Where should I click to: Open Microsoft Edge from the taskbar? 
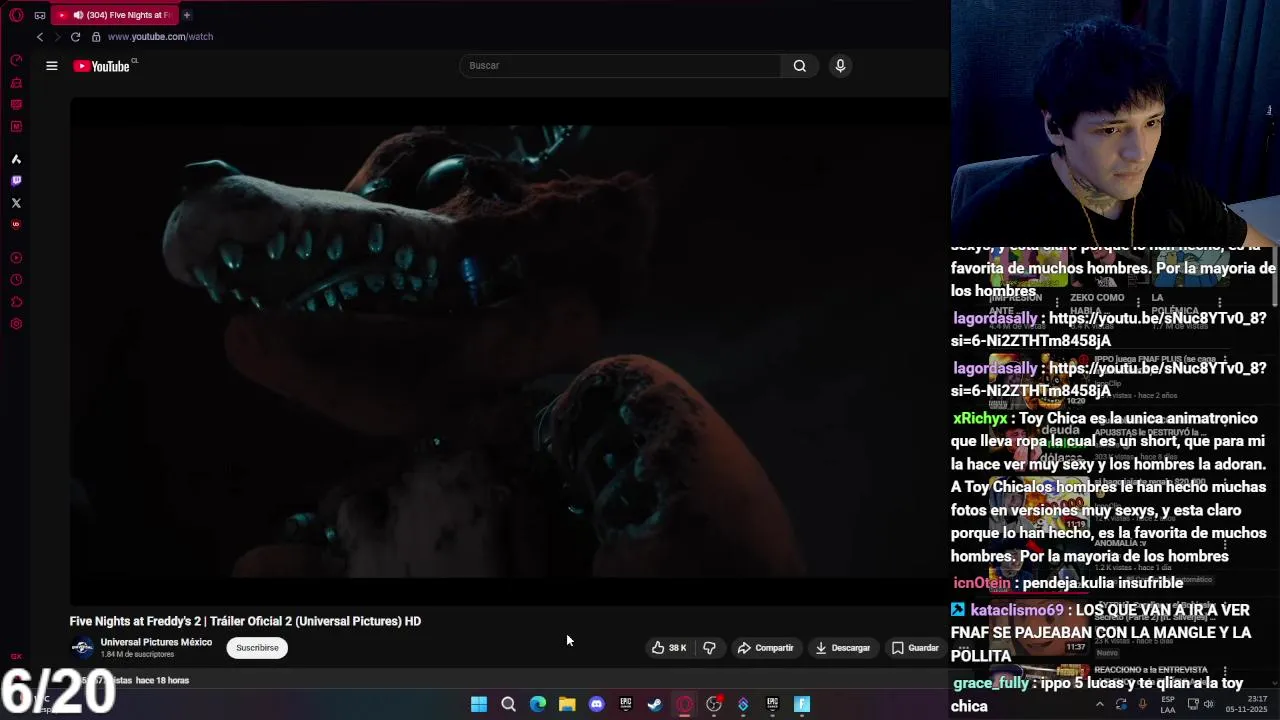tap(538, 704)
